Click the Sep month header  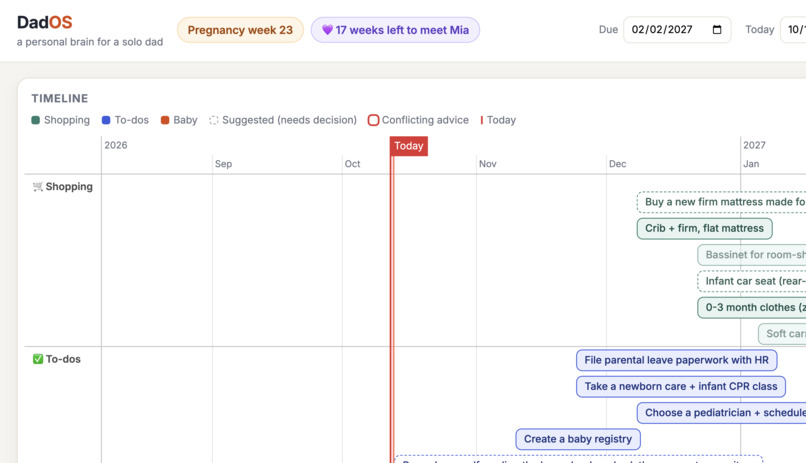pyautogui.click(x=223, y=164)
